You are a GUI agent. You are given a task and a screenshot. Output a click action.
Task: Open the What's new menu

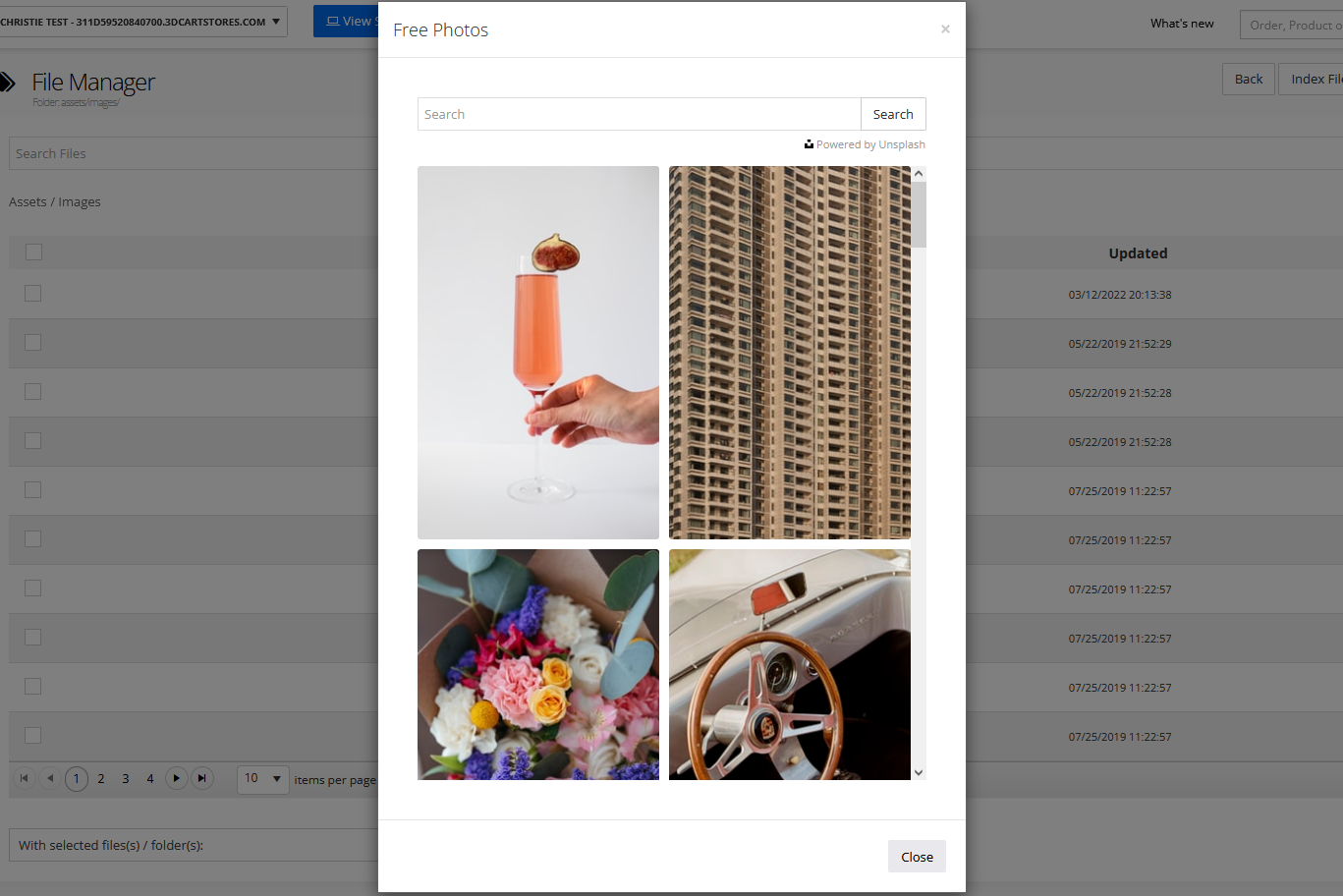(1181, 23)
